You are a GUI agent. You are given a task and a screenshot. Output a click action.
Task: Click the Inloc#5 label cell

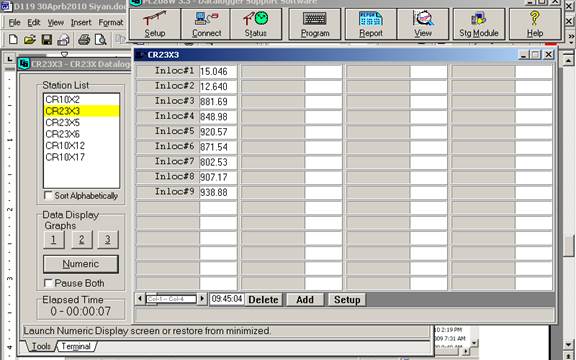coord(168,132)
